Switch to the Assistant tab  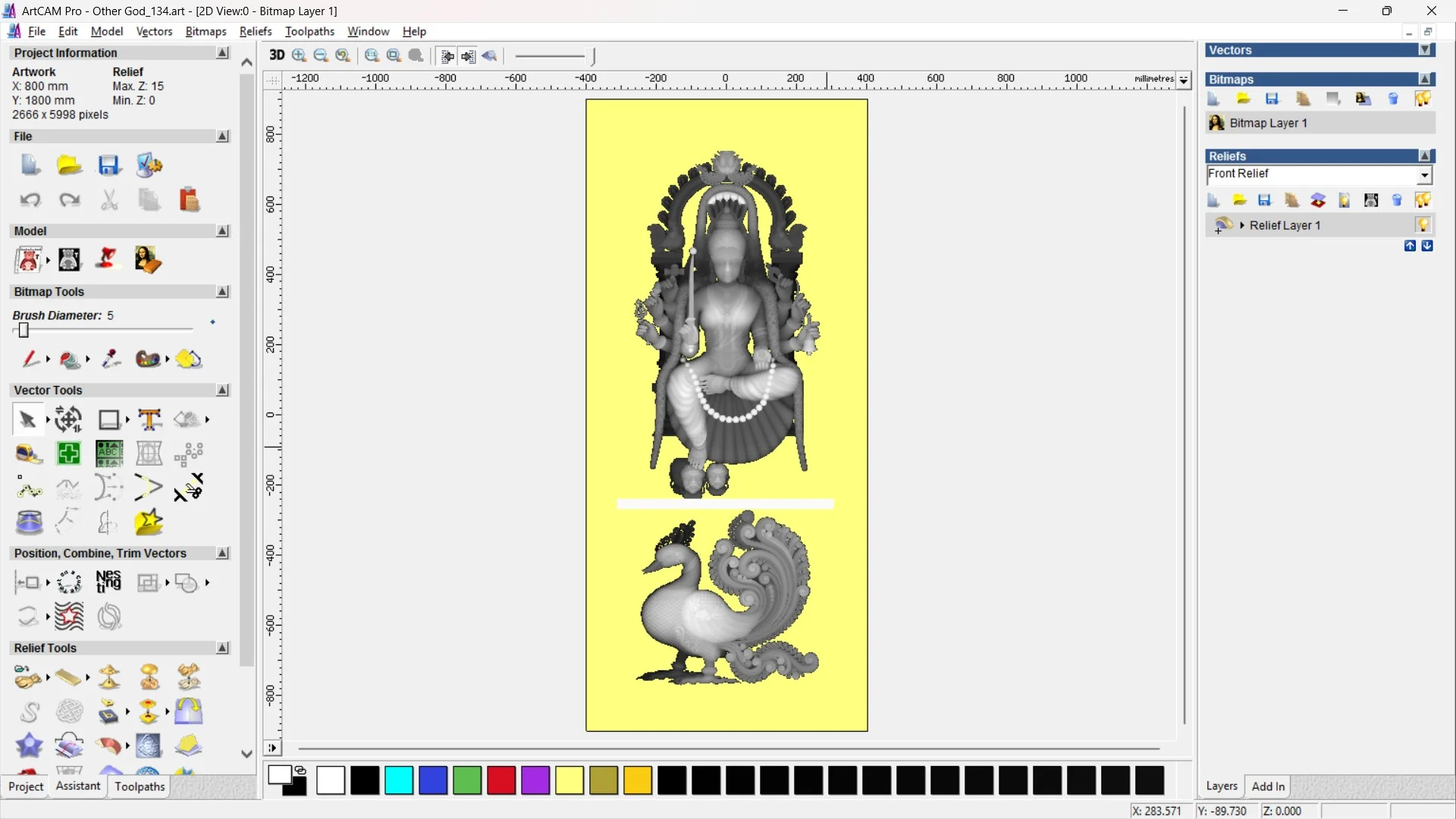pyautogui.click(x=77, y=786)
